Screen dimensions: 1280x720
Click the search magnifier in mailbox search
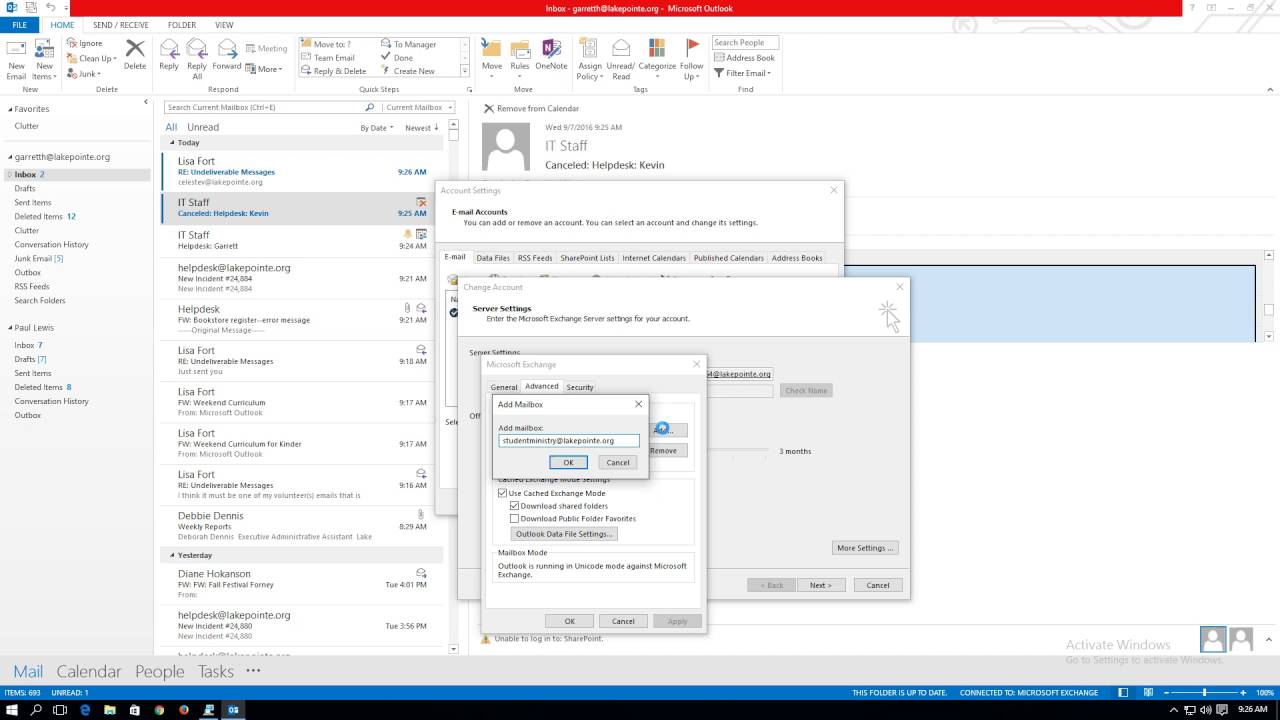369,107
